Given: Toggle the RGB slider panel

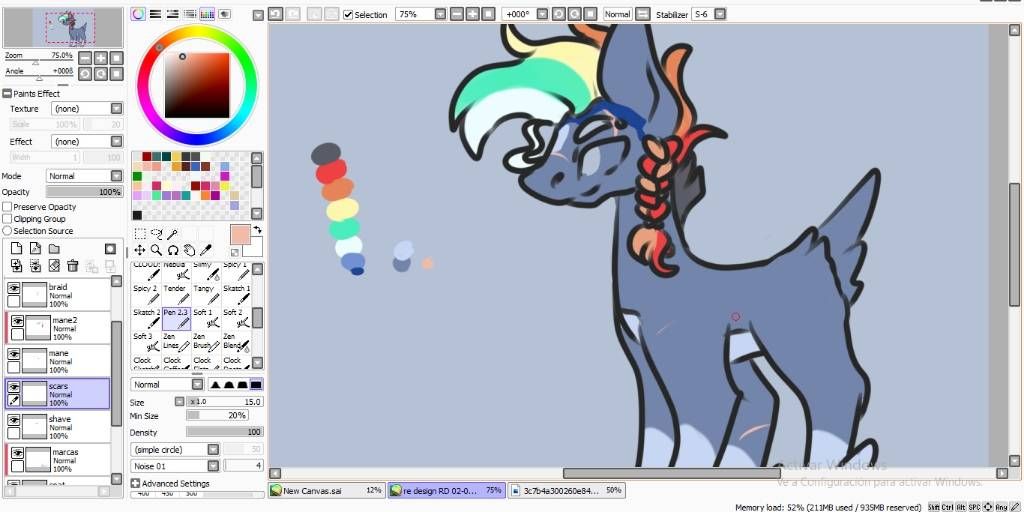Looking at the screenshot, I should [155, 14].
